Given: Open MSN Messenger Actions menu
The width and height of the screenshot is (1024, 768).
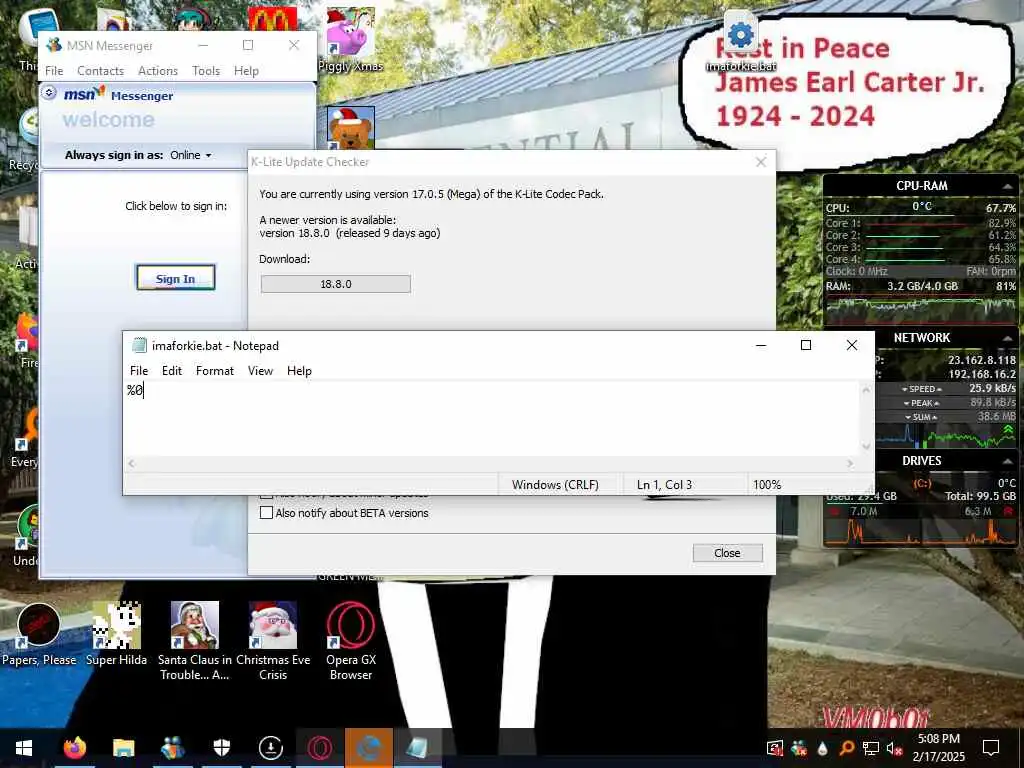Looking at the screenshot, I should (157, 71).
